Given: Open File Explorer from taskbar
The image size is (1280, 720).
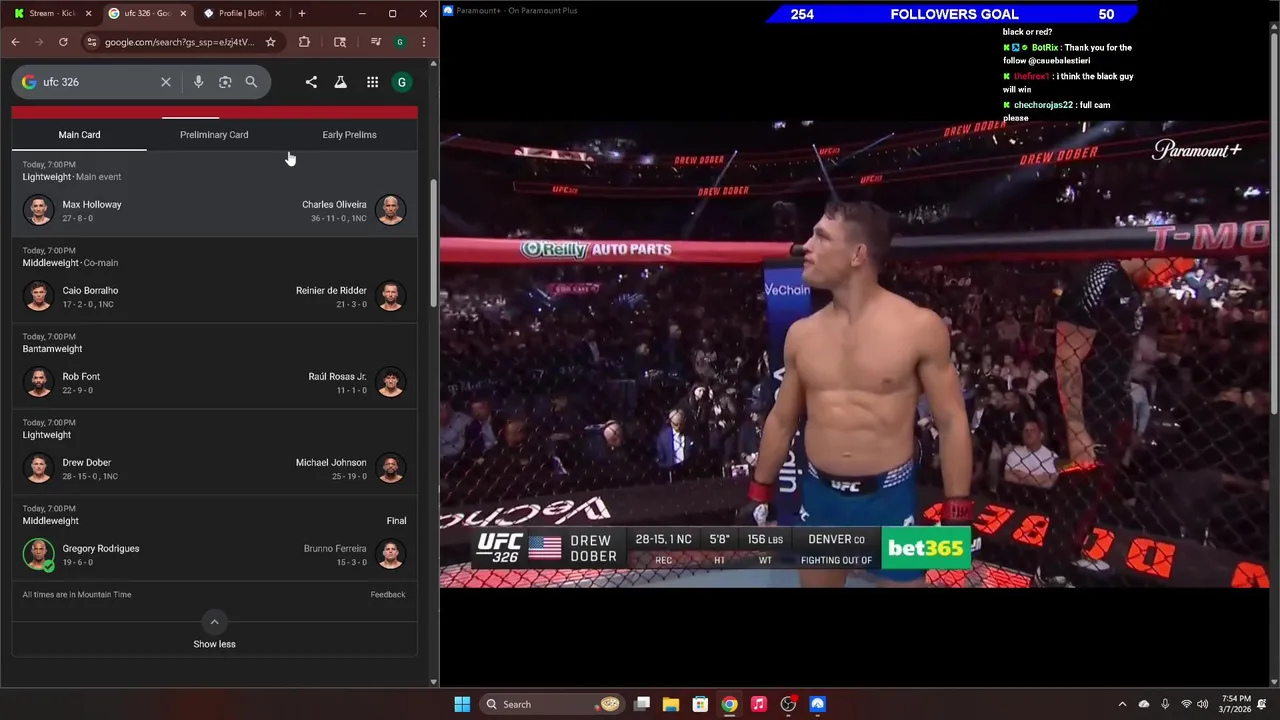Looking at the screenshot, I should coord(671,704).
